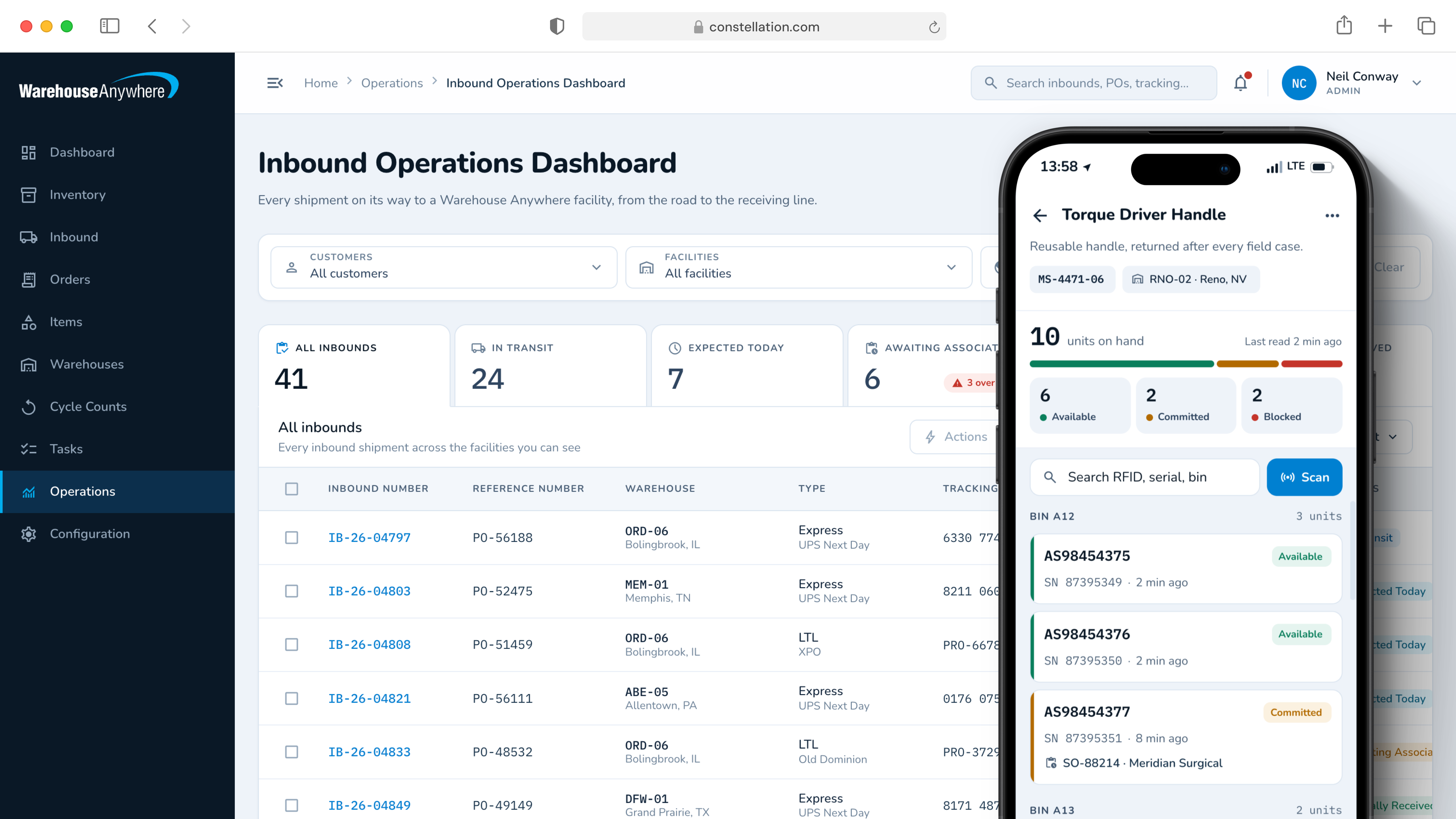Toggle the Safari sidebar panel

(110, 26)
